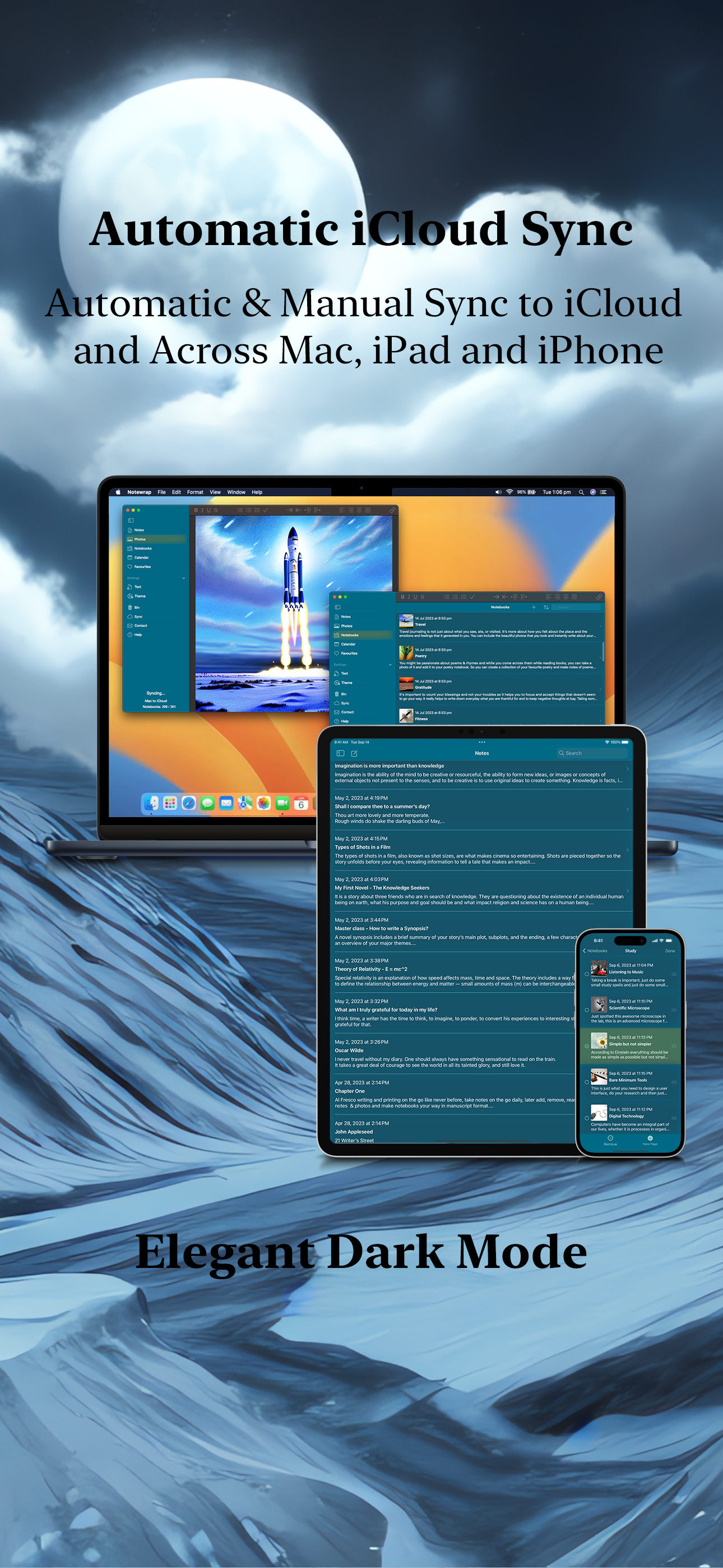Open Travel notebook row
Screen dimensions: 723x1568
tap(500, 627)
